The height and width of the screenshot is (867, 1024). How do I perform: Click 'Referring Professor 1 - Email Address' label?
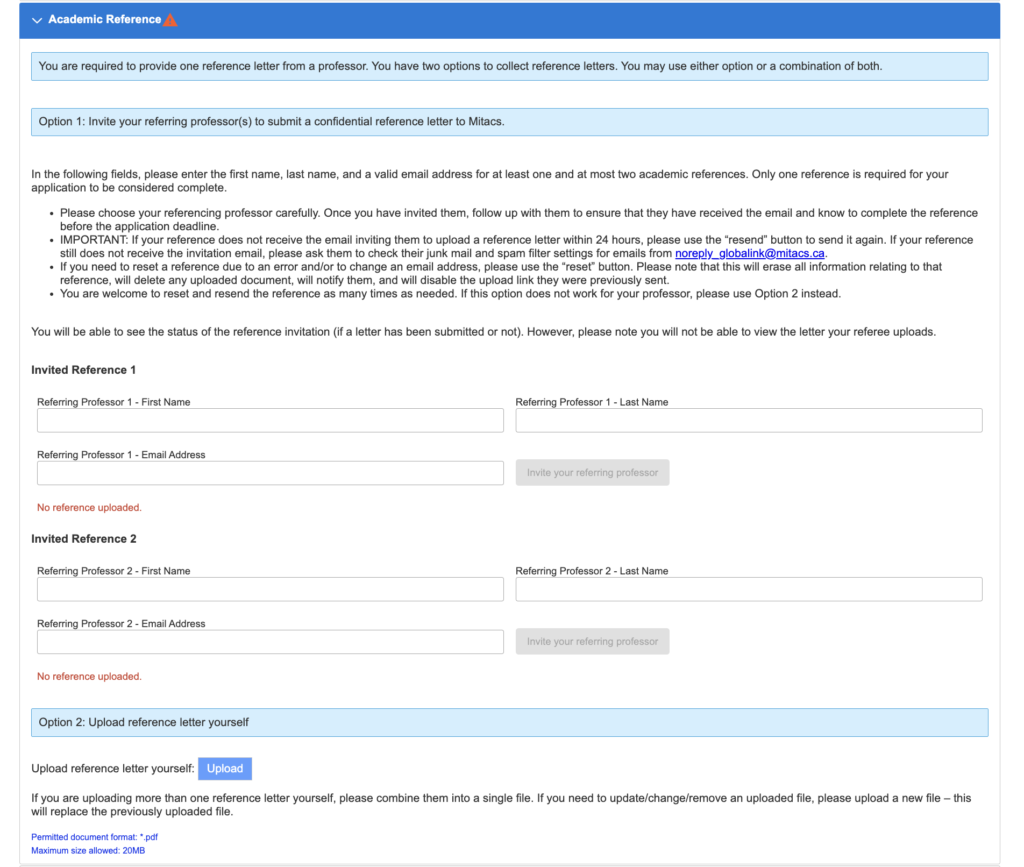121,455
